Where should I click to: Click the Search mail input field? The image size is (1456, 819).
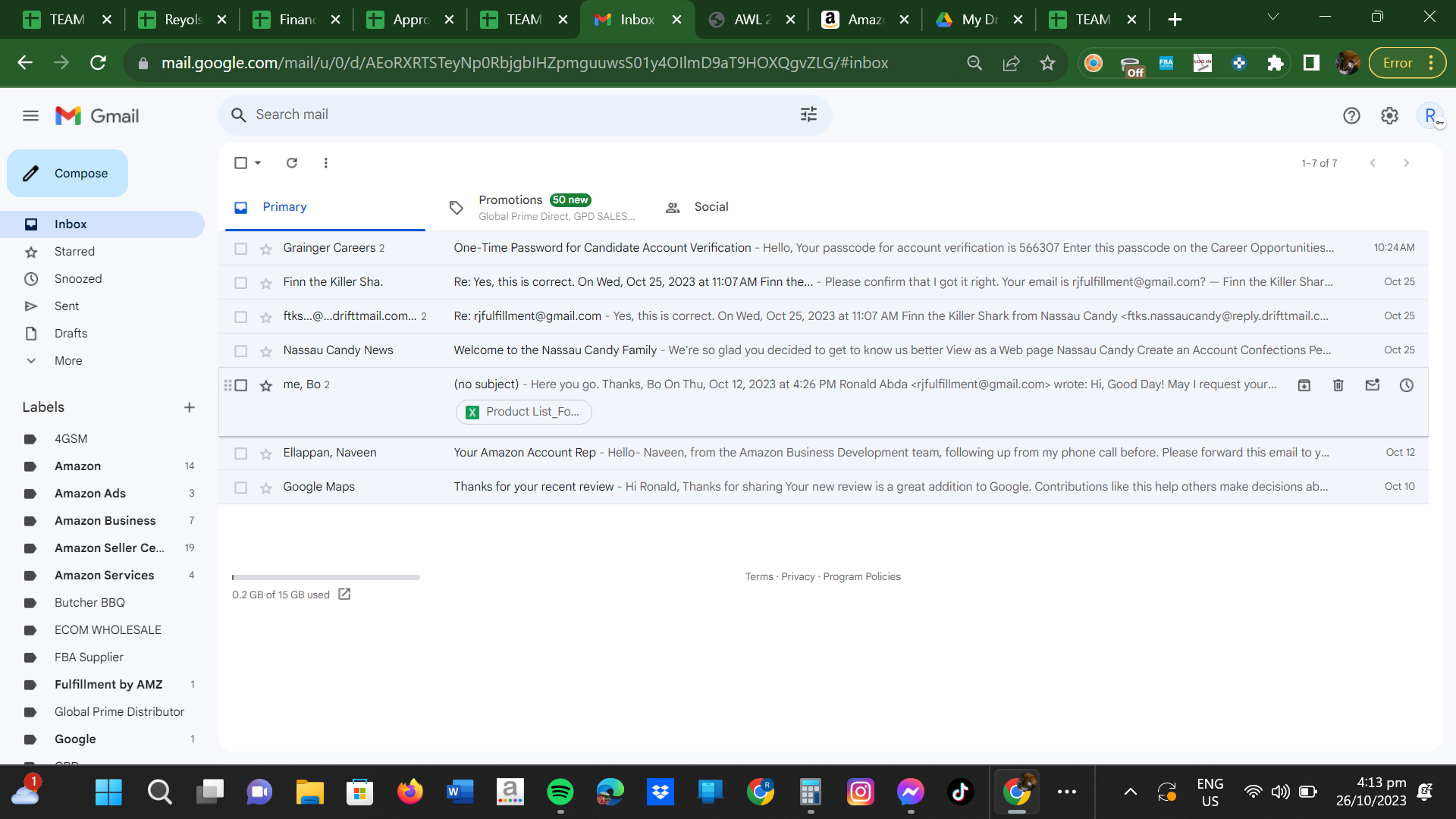click(x=526, y=115)
